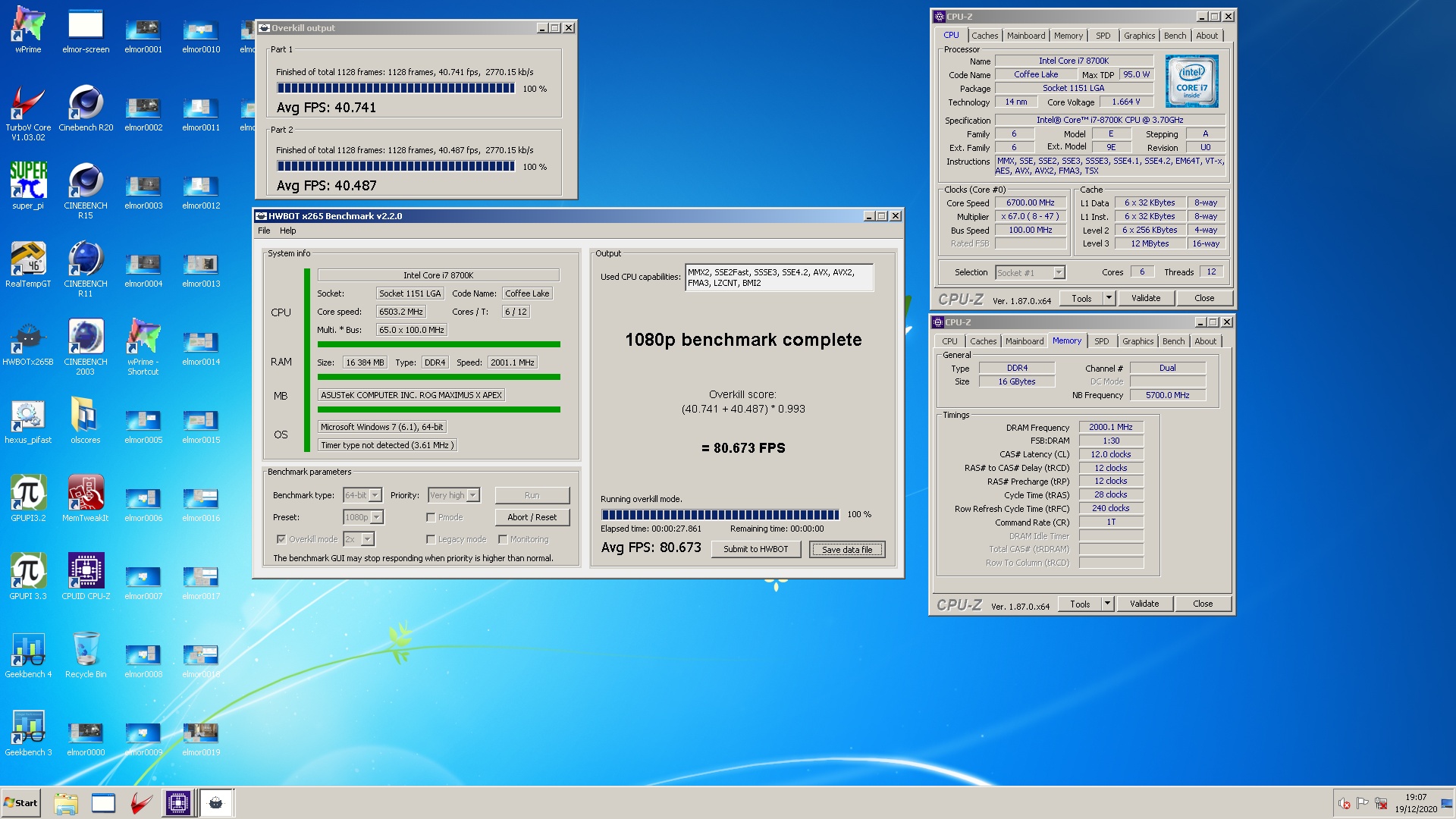Toggle Overkill mode checkbox
This screenshot has width=1456, height=819.
click(281, 539)
